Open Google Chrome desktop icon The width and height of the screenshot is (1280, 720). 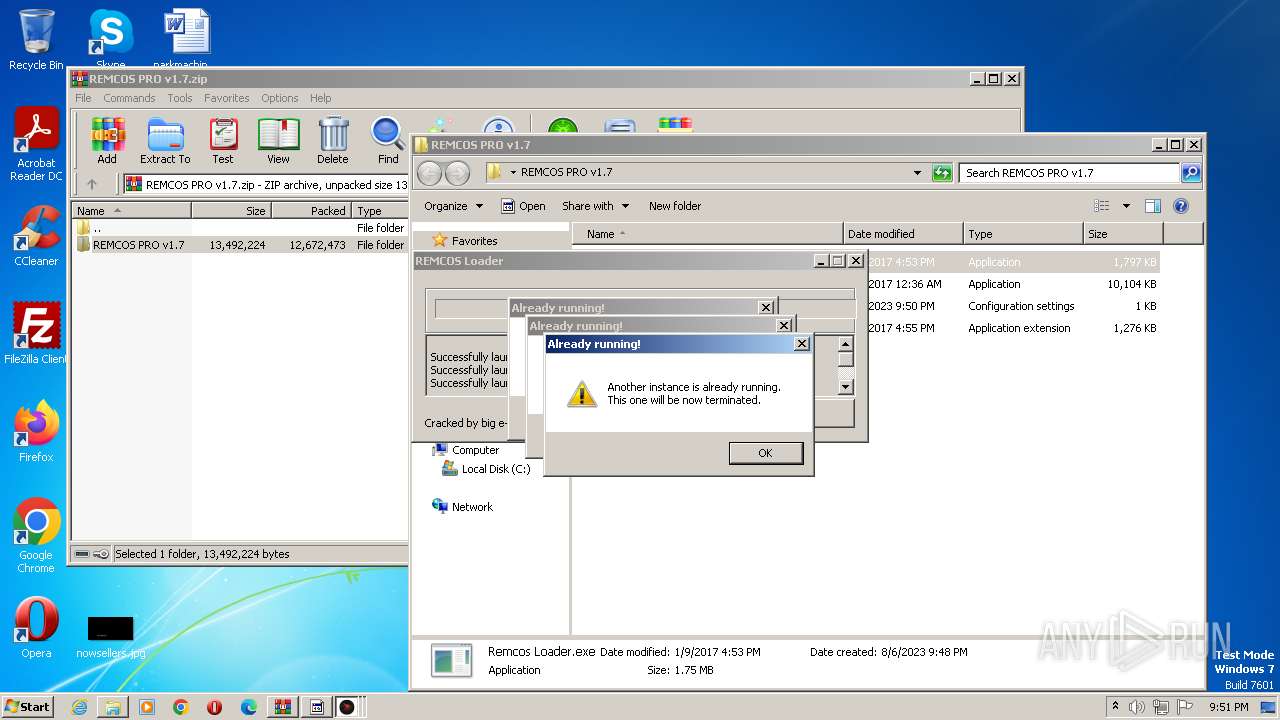pos(36,535)
